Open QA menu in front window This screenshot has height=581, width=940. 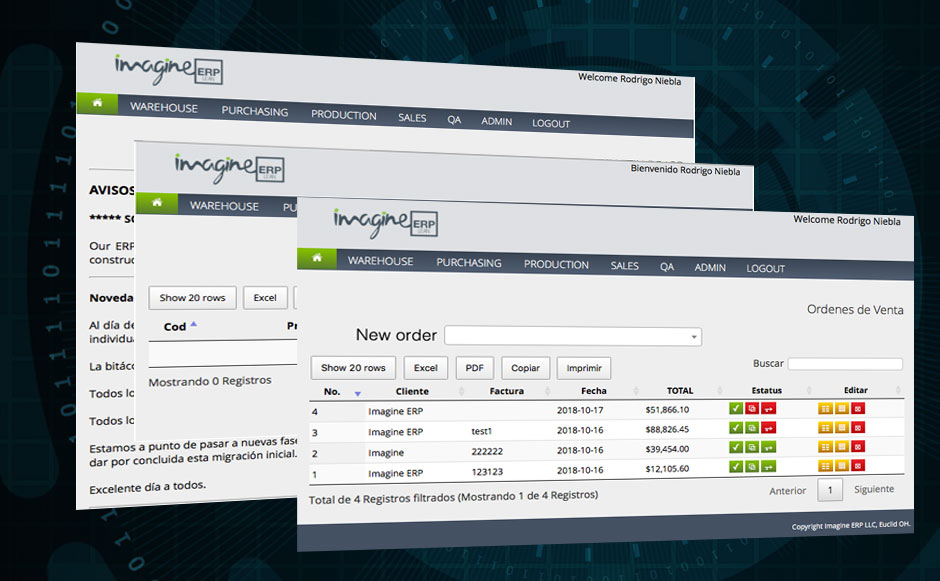[x=667, y=267]
